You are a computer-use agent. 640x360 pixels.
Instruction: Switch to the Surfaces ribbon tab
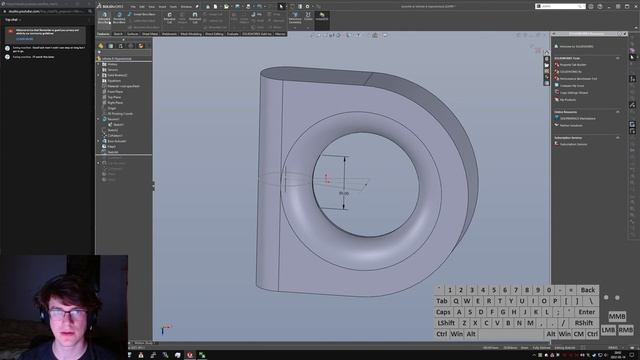click(x=133, y=34)
